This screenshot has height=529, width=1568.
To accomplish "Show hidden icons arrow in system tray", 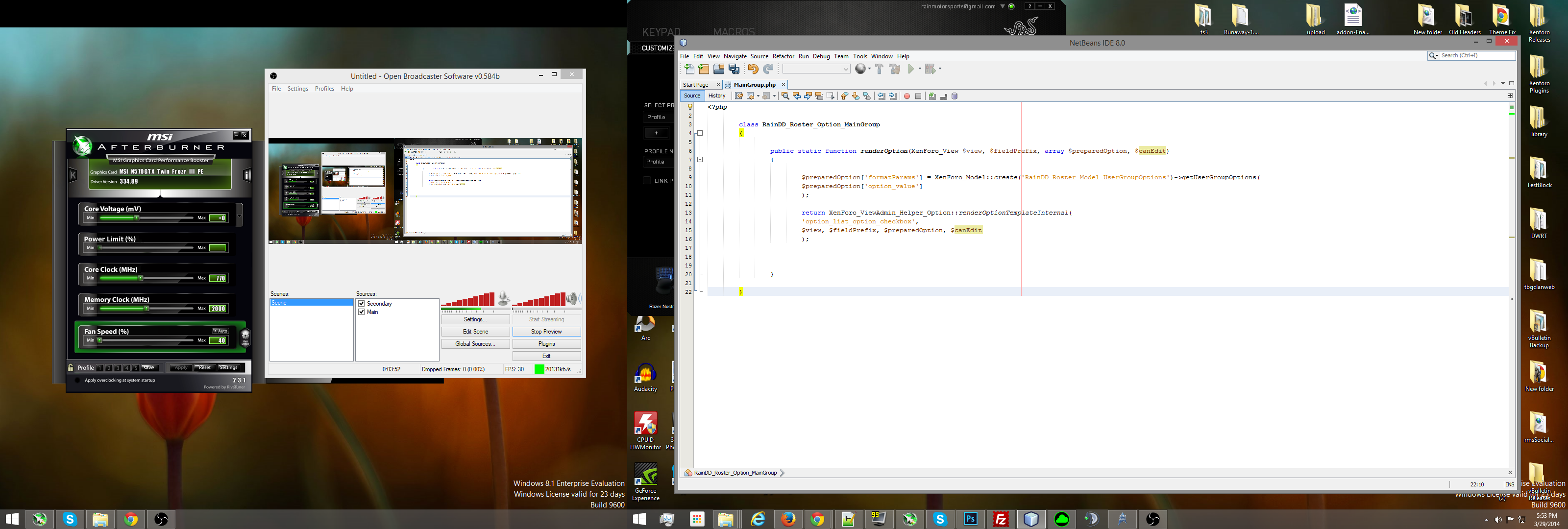I will click(1487, 520).
